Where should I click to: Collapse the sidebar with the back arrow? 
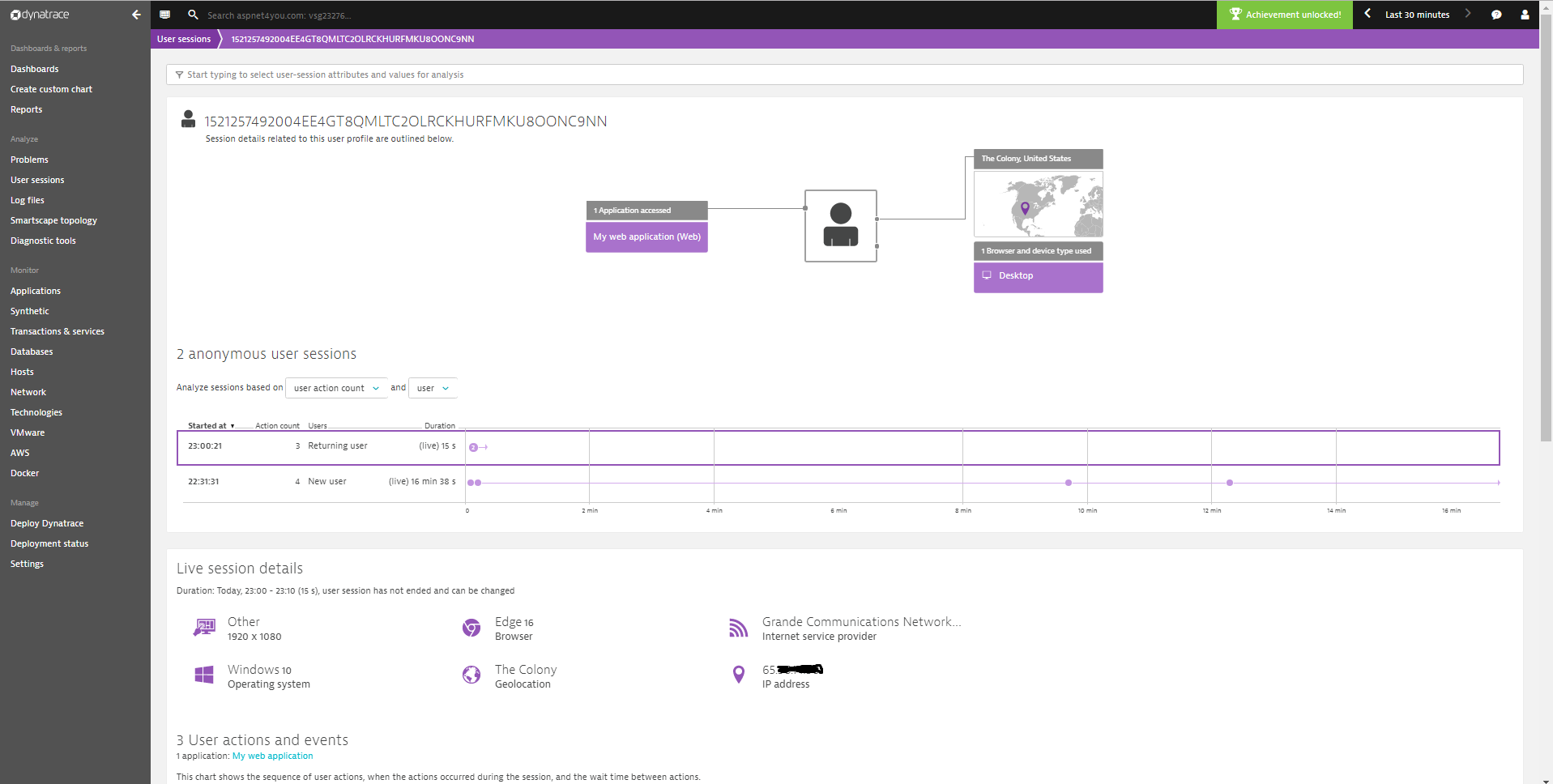(x=136, y=15)
